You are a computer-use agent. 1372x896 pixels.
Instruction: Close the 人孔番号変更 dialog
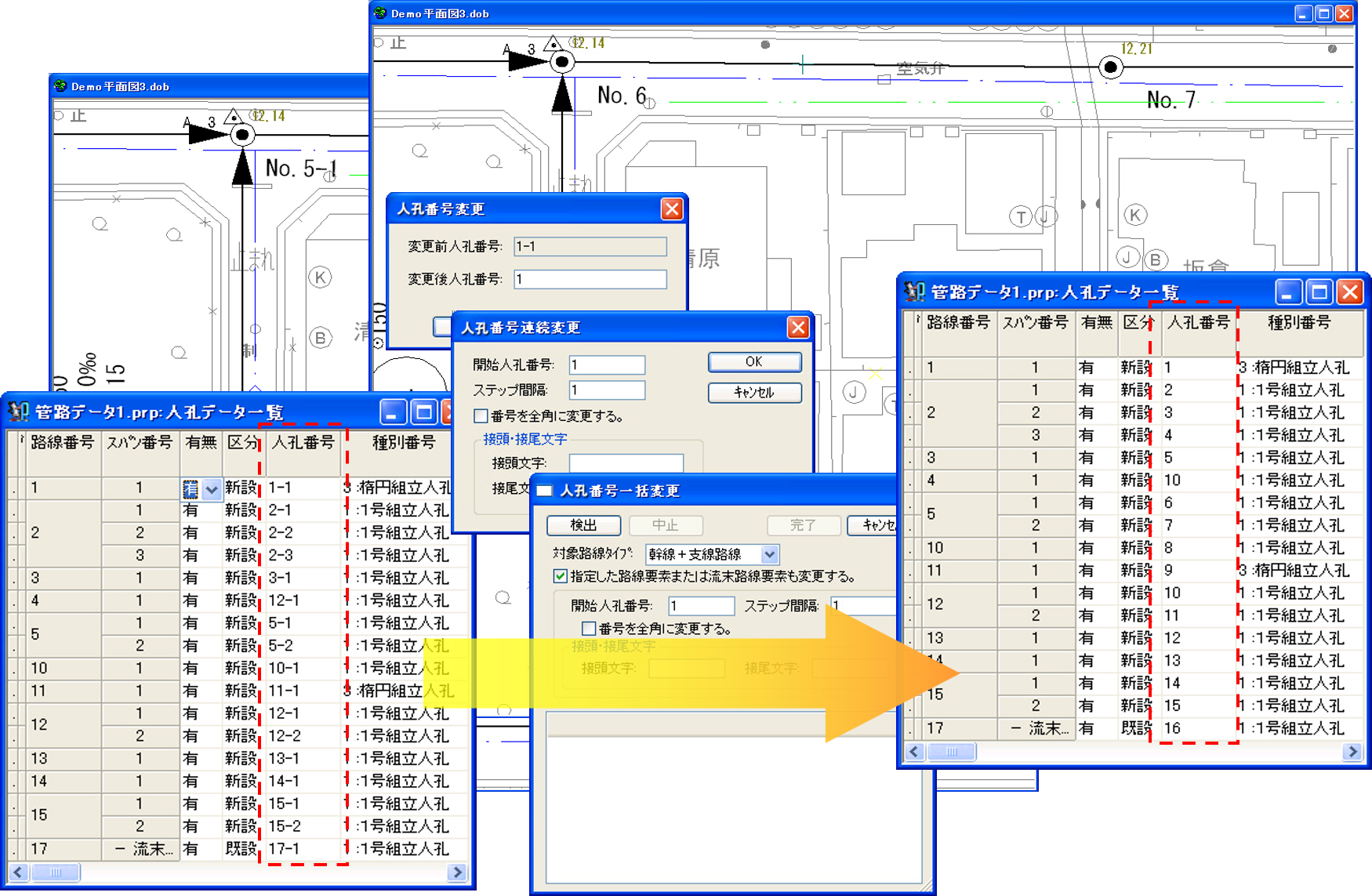671,209
